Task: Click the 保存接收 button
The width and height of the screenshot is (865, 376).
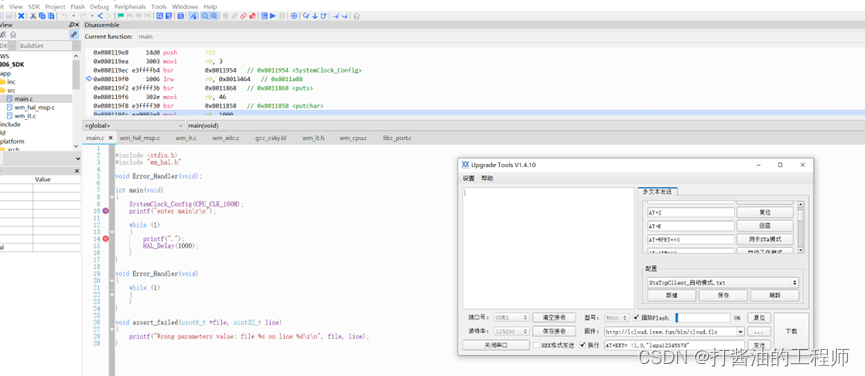Action: coord(554,331)
